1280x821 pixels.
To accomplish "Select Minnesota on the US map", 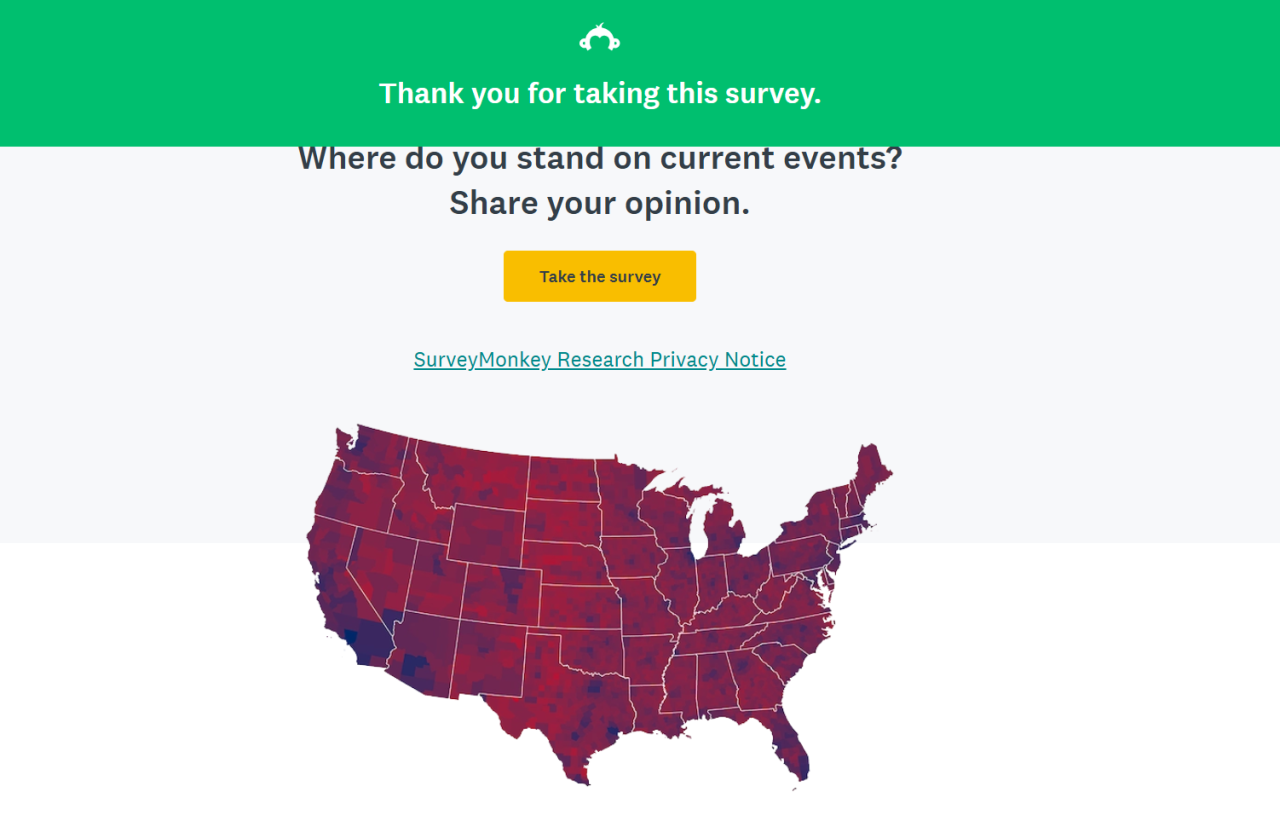I will pyautogui.click(x=625, y=500).
